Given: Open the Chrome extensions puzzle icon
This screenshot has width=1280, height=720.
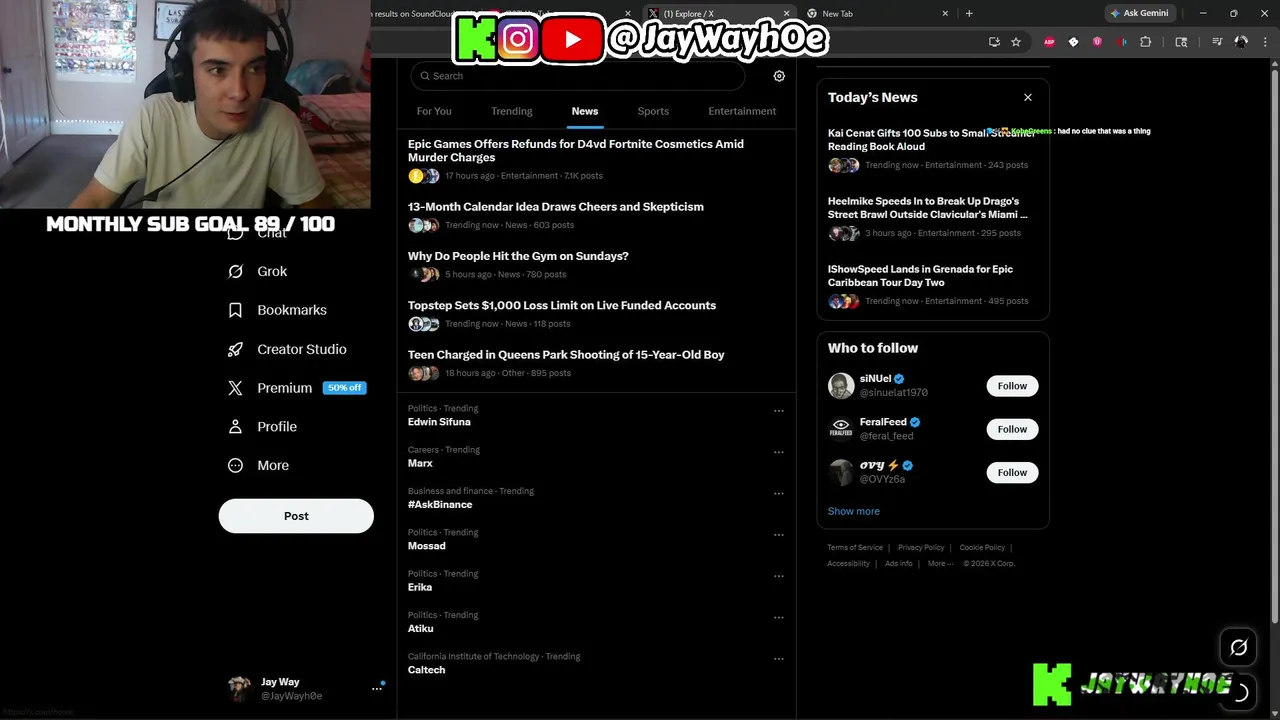Looking at the screenshot, I should (1146, 42).
